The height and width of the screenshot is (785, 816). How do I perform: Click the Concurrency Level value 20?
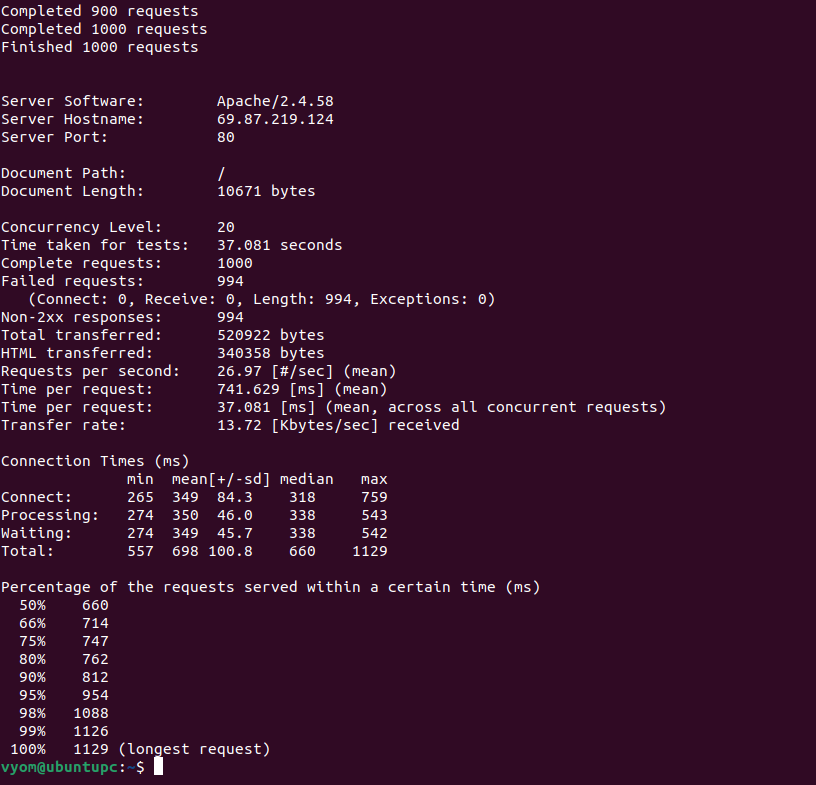click(226, 227)
